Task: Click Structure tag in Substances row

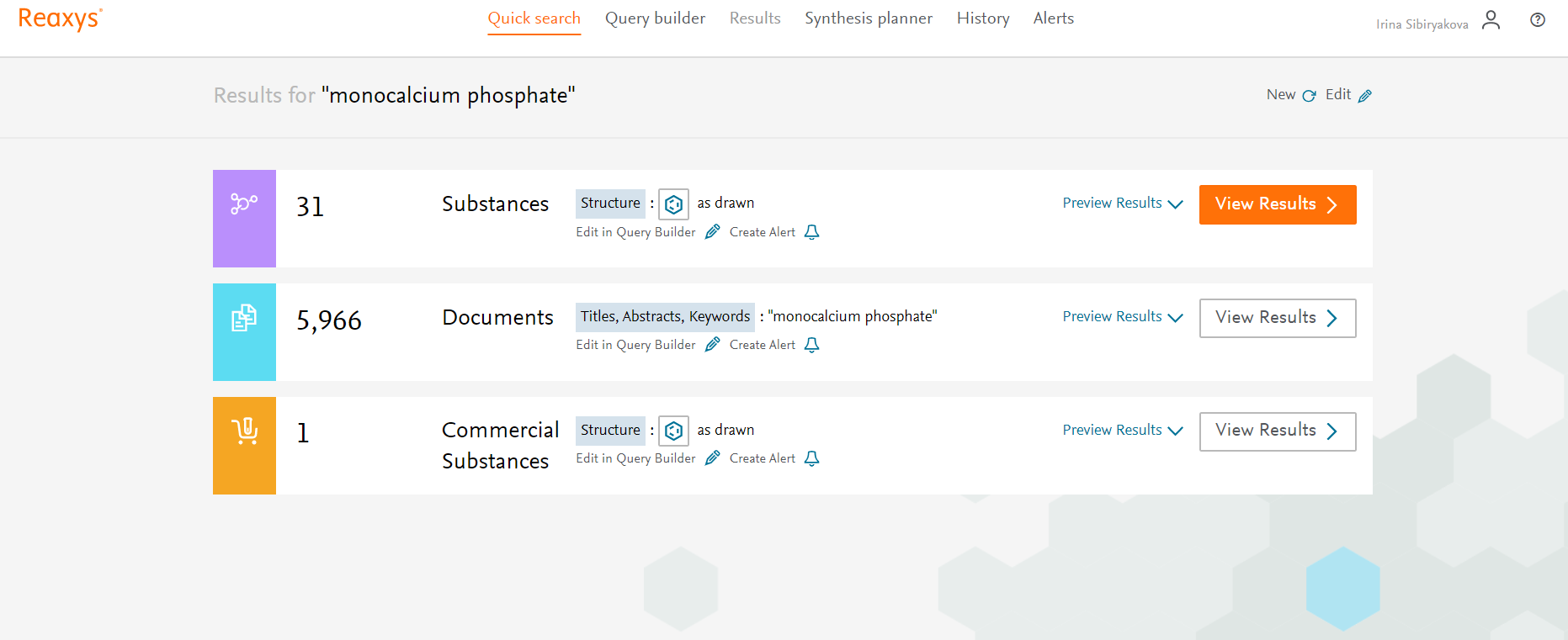Action: [x=610, y=204]
